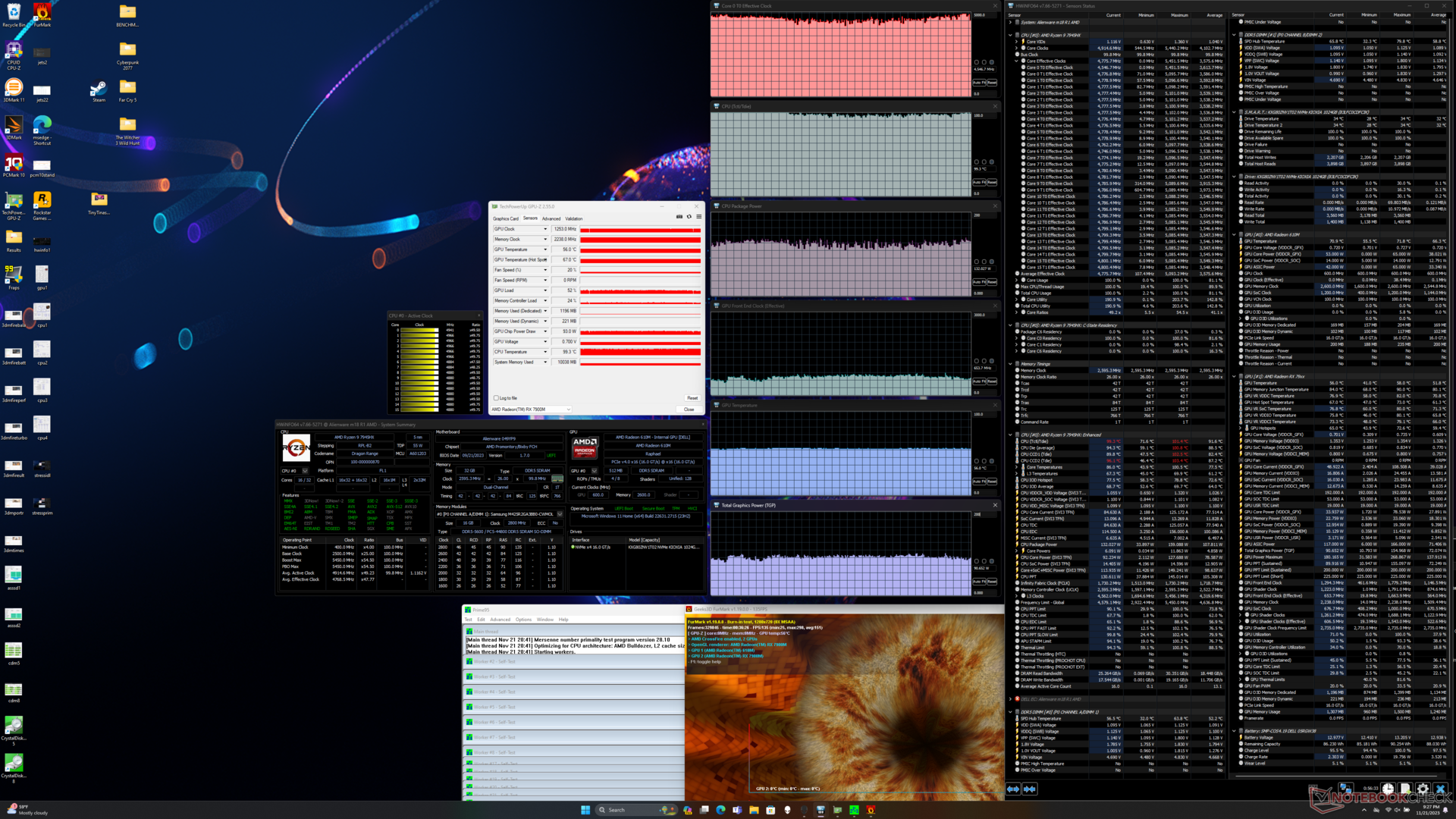Image resolution: width=1456 pixels, height=819 pixels.
Task: Open the GPU-Z hamburger menu icon
Action: [x=698, y=217]
